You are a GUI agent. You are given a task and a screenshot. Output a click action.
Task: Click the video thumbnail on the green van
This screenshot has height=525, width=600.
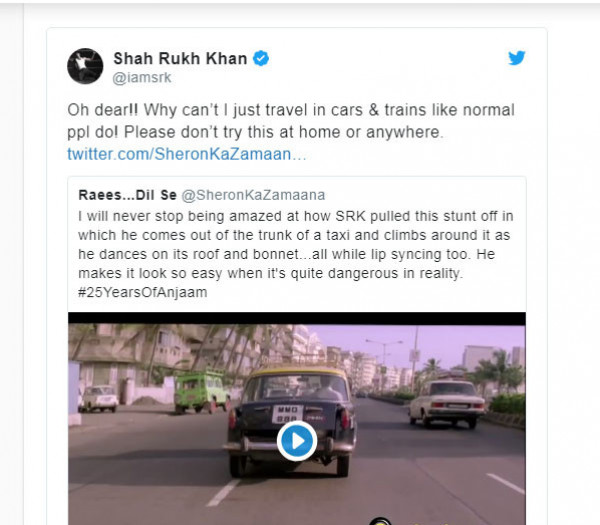pyautogui.click(x=199, y=389)
